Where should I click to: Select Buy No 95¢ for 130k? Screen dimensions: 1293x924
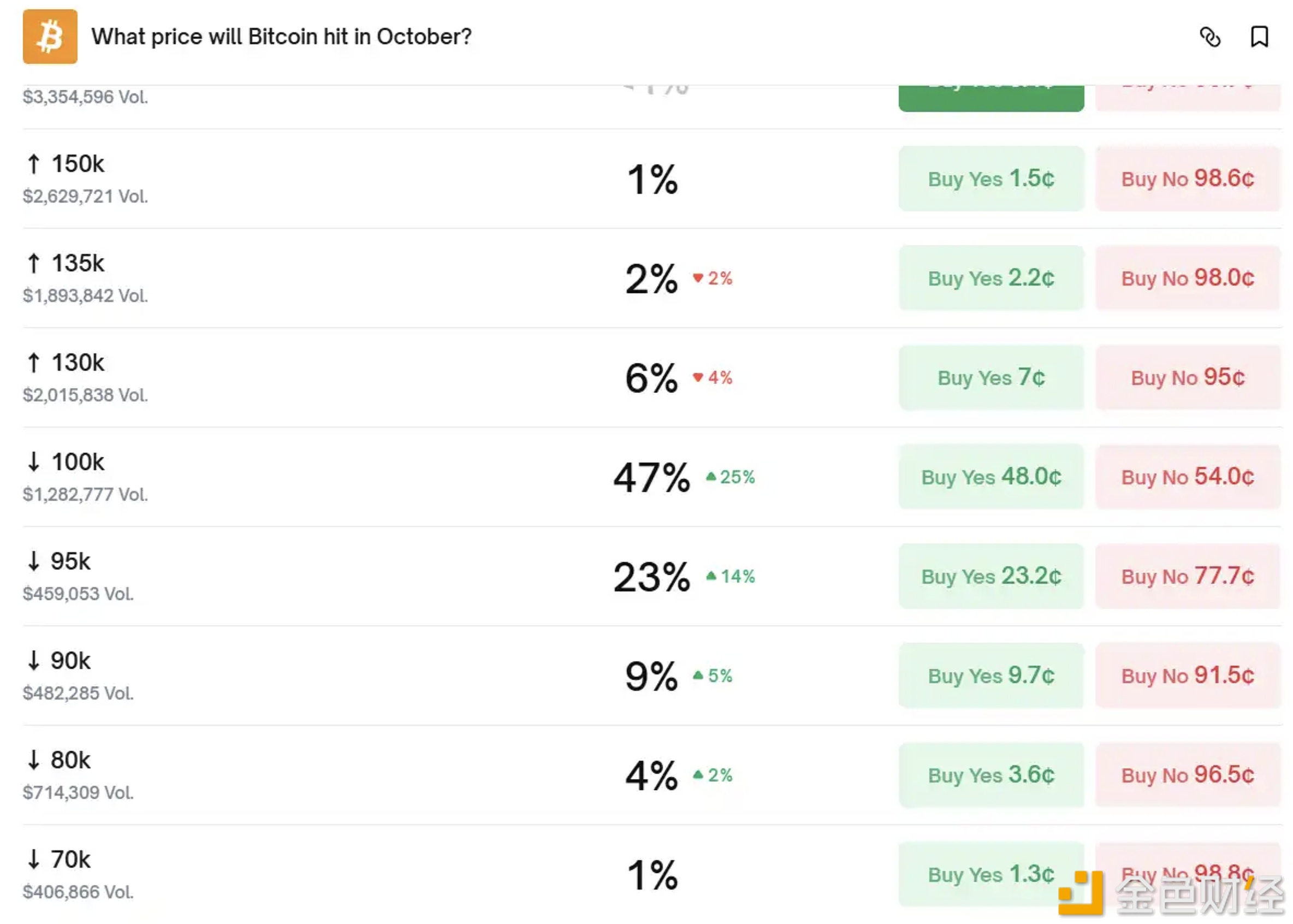pos(1187,377)
